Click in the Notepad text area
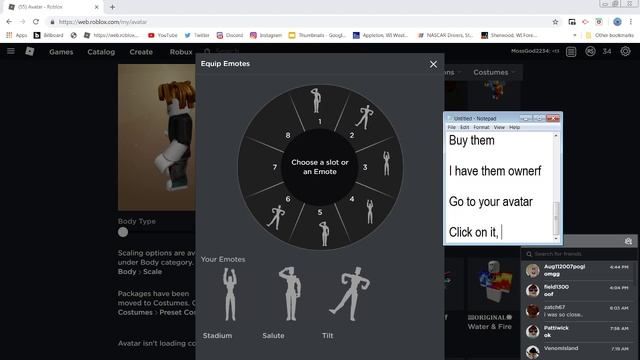Screen dimensions: 640x360 [500, 187]
